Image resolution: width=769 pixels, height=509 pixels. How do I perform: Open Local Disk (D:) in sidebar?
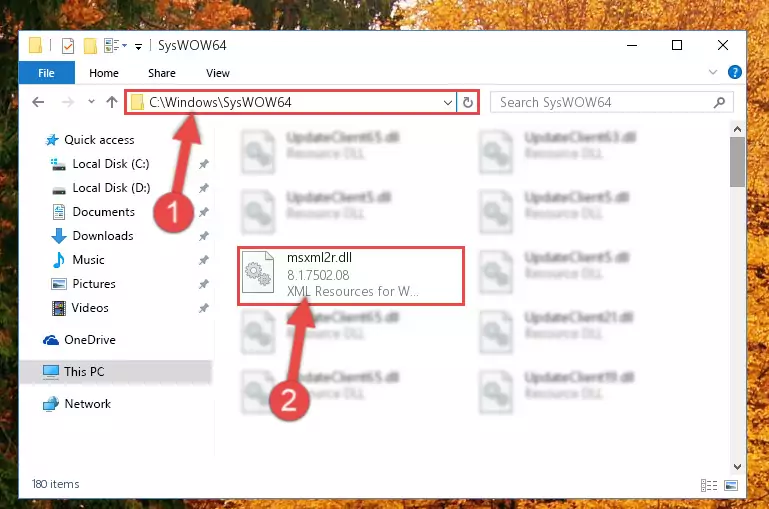click(x=111, y=188)
